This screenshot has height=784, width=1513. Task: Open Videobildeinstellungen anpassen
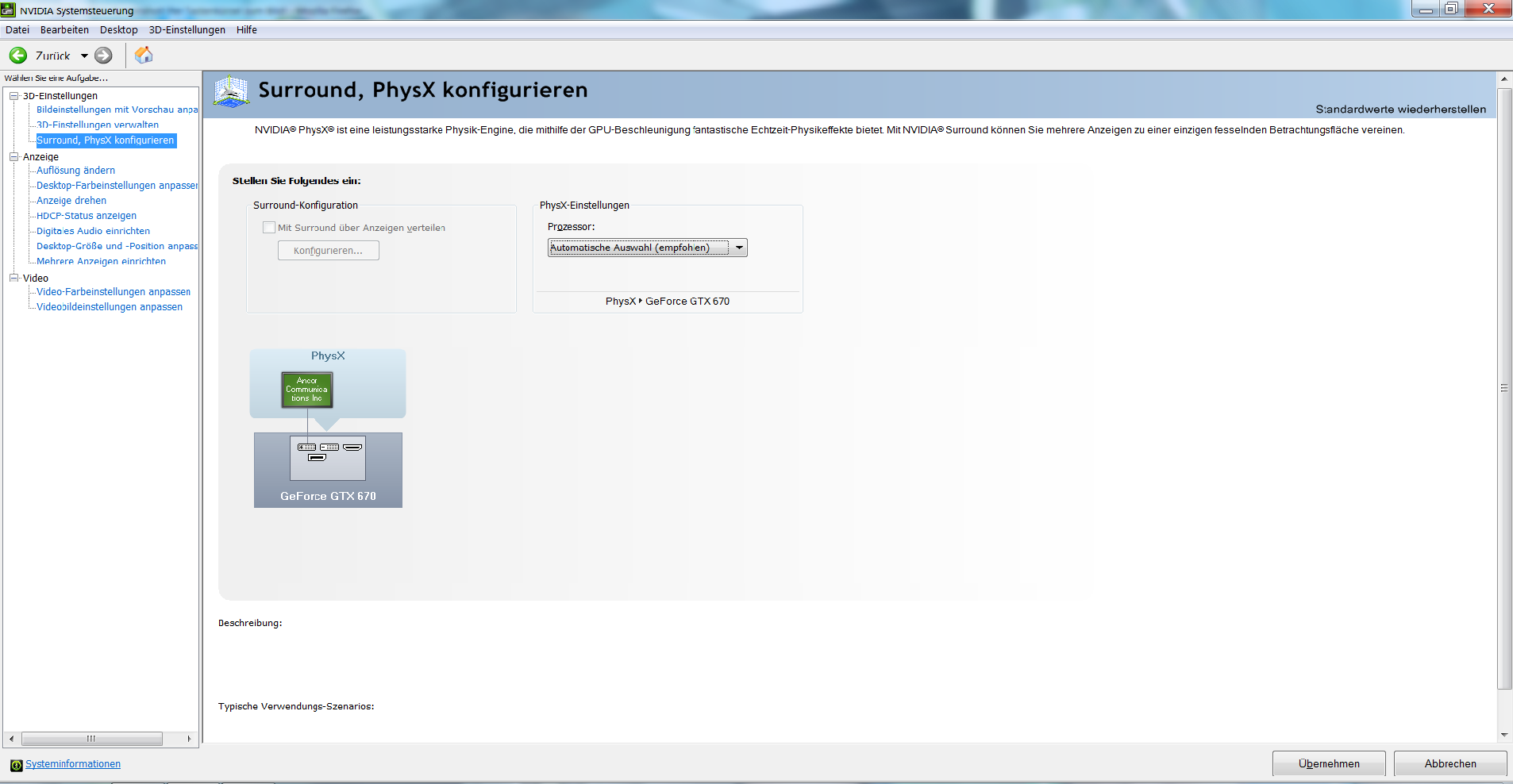pos(110,307)
